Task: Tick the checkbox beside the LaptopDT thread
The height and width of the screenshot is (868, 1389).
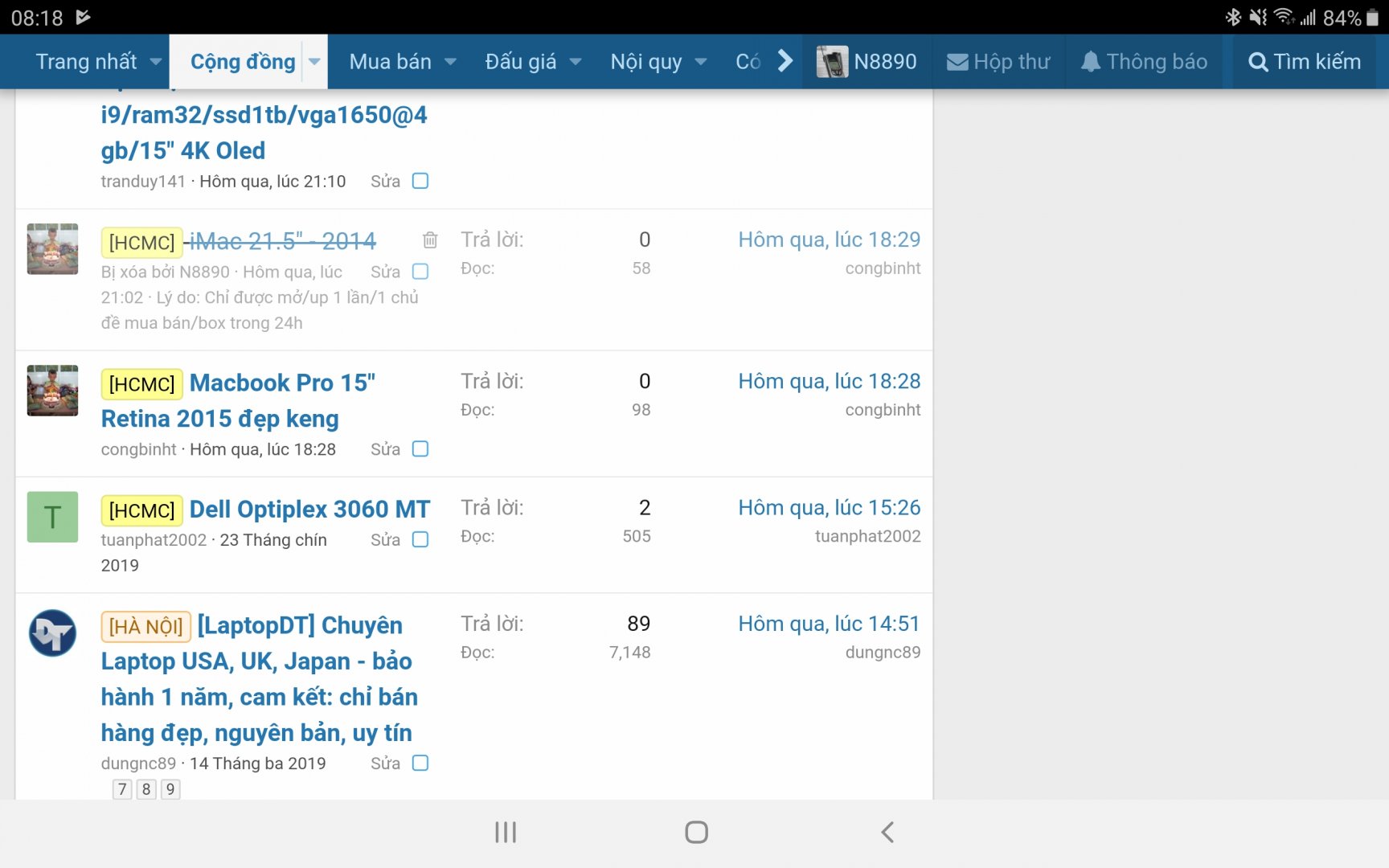Action: [x=420, y=763]
